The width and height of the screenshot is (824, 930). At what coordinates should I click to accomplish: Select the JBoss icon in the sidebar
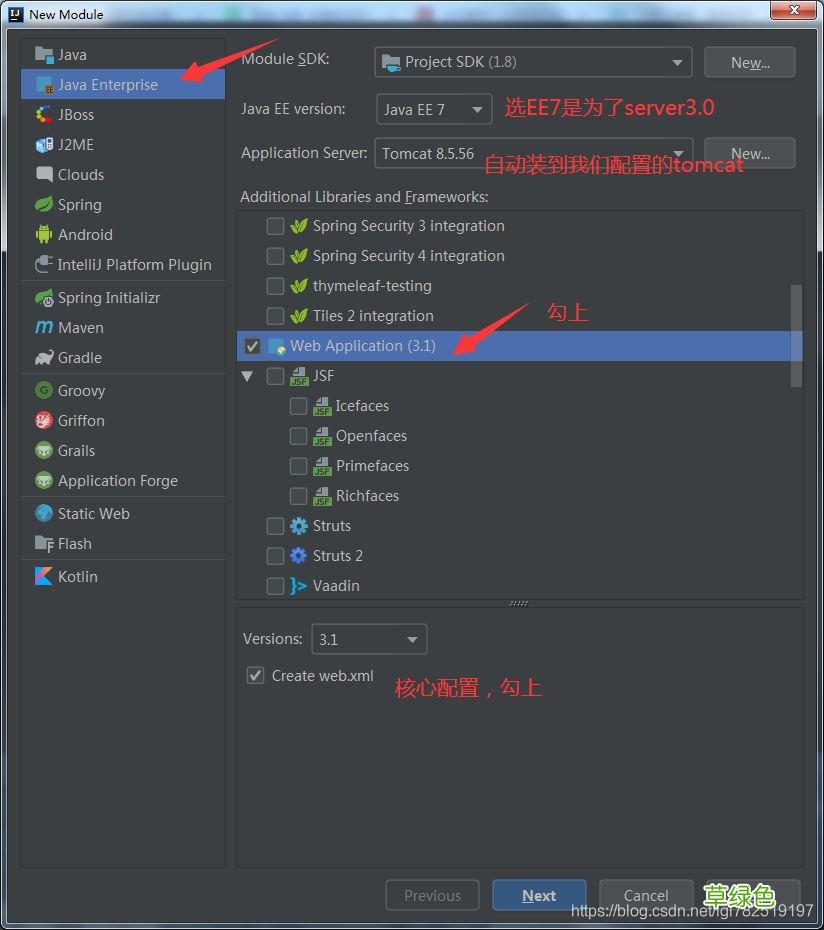43,115
